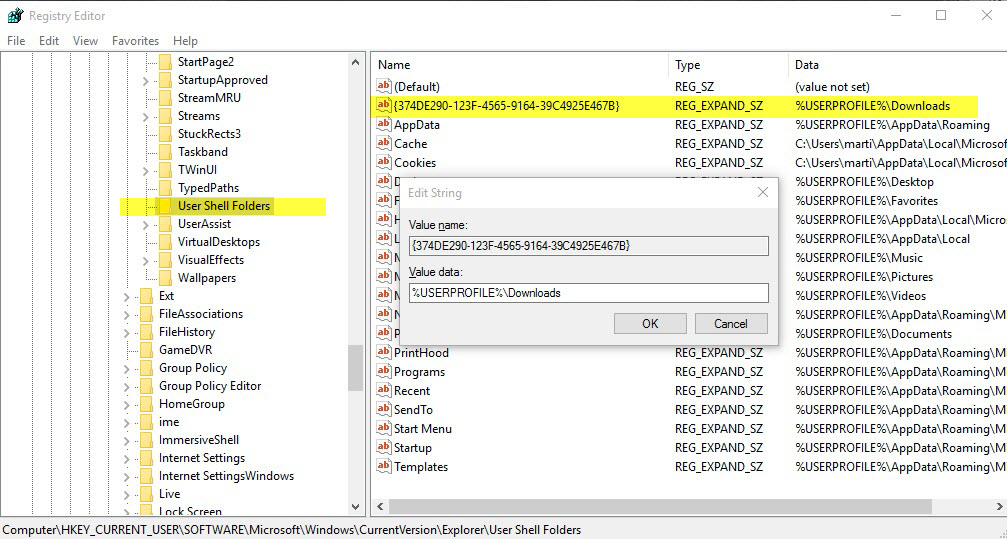This screenshot has height=539, width=1007.
Task: Click the folder icon of HomeGroup key
Action: 146,403
